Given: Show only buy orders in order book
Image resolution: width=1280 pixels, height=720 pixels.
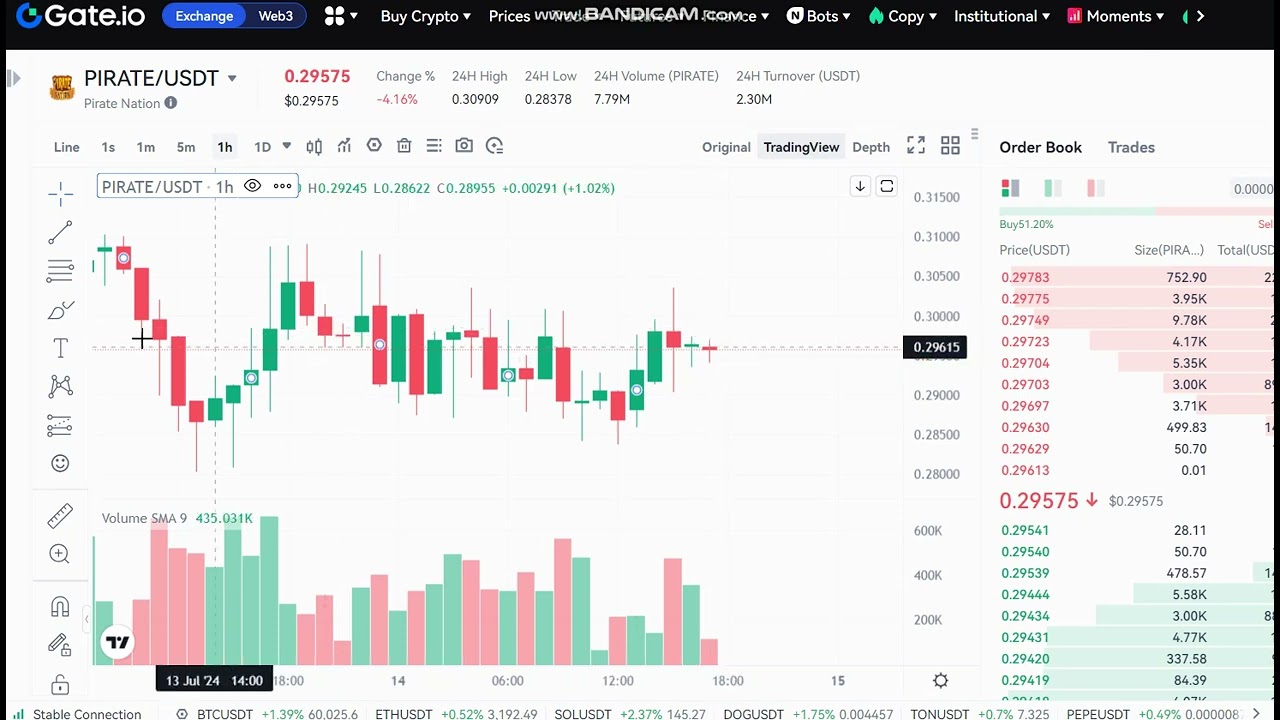Looking at the screenshot, I should coord(1052,188).
